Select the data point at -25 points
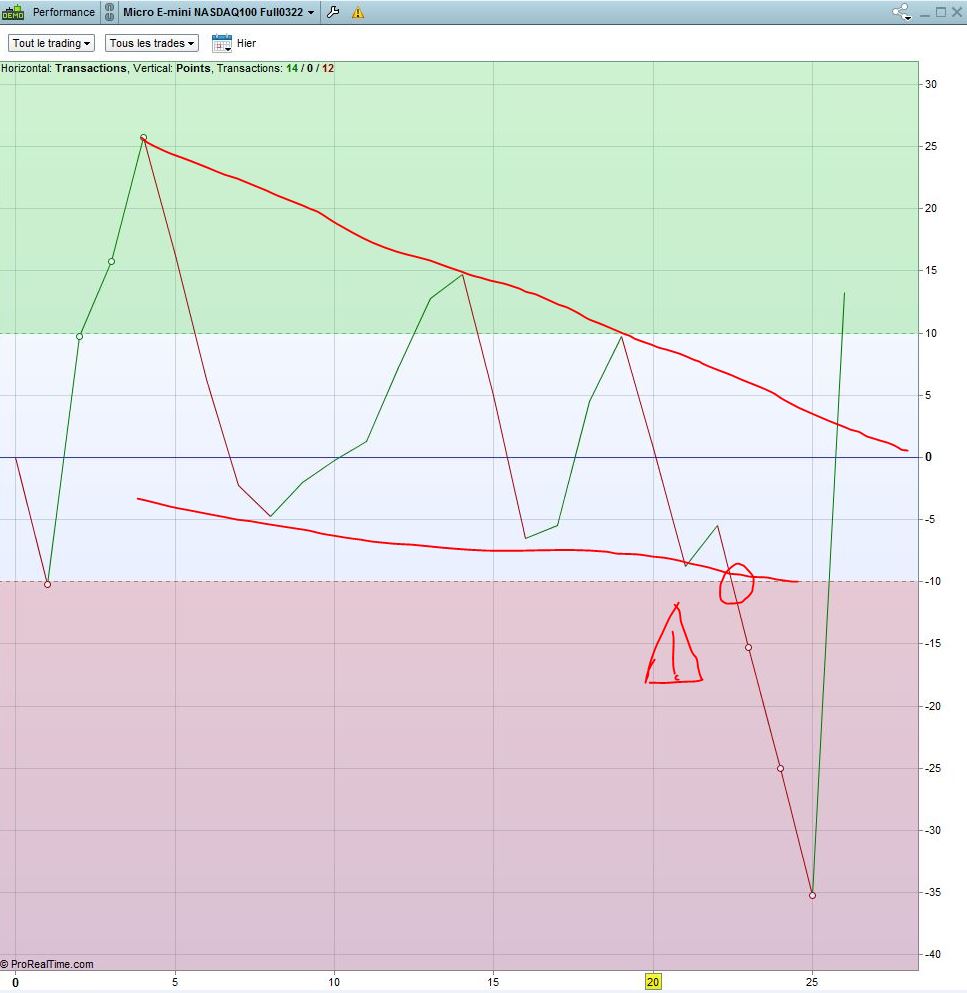The width and height of the screenshot is (967, 993). (780, 768)
